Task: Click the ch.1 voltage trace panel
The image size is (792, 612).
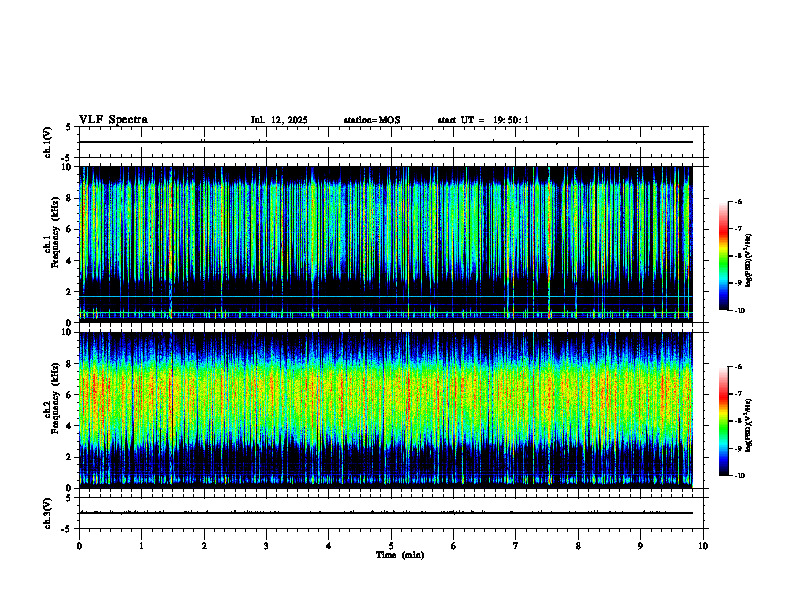Action: (x=391, y=142)
